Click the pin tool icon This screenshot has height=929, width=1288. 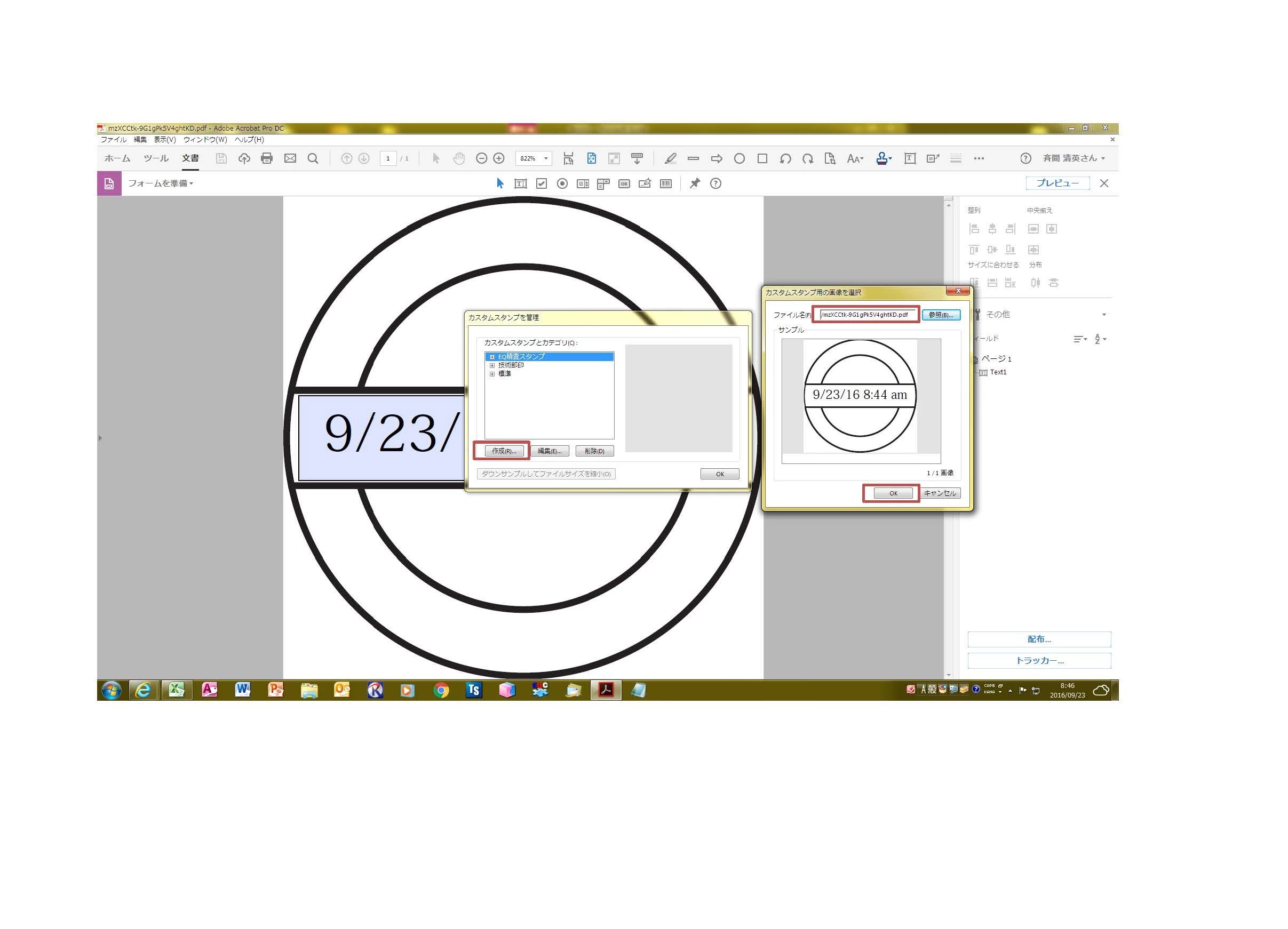click(x=695, y=183)
